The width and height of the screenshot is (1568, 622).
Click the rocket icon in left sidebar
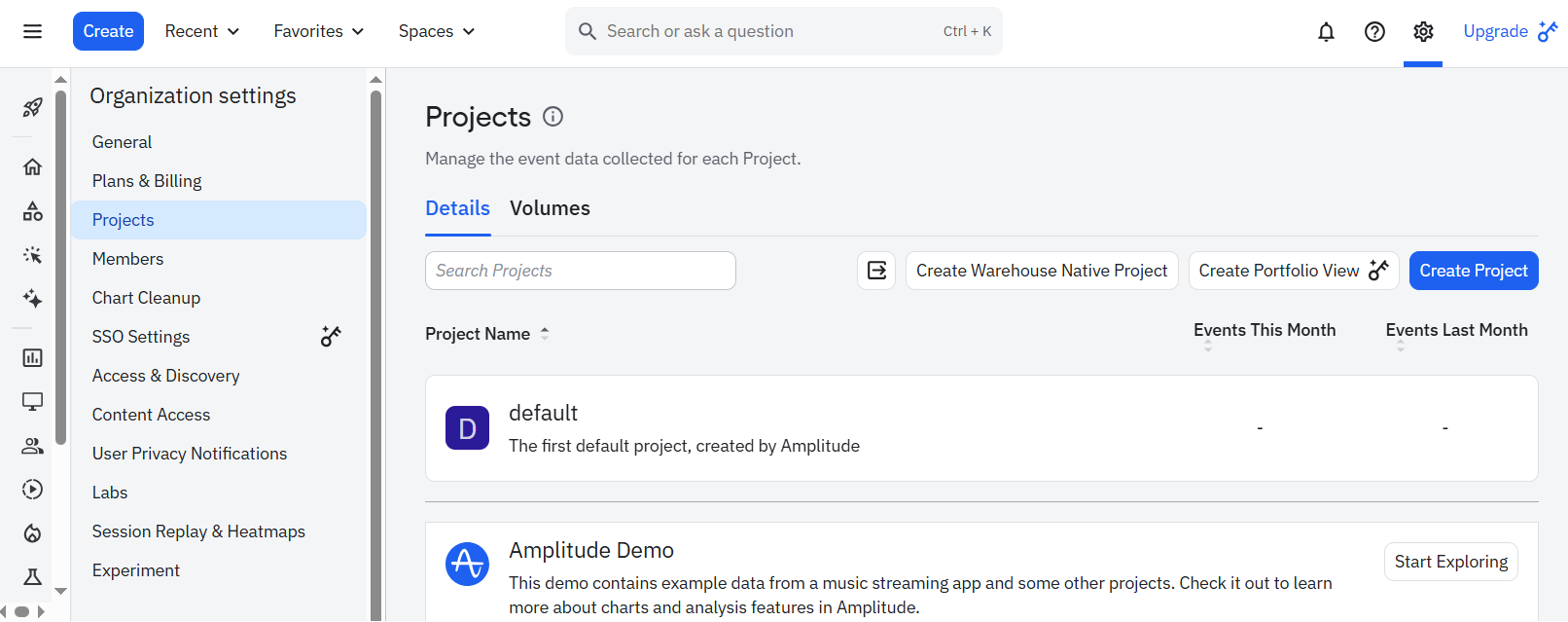tap(32, 107)
